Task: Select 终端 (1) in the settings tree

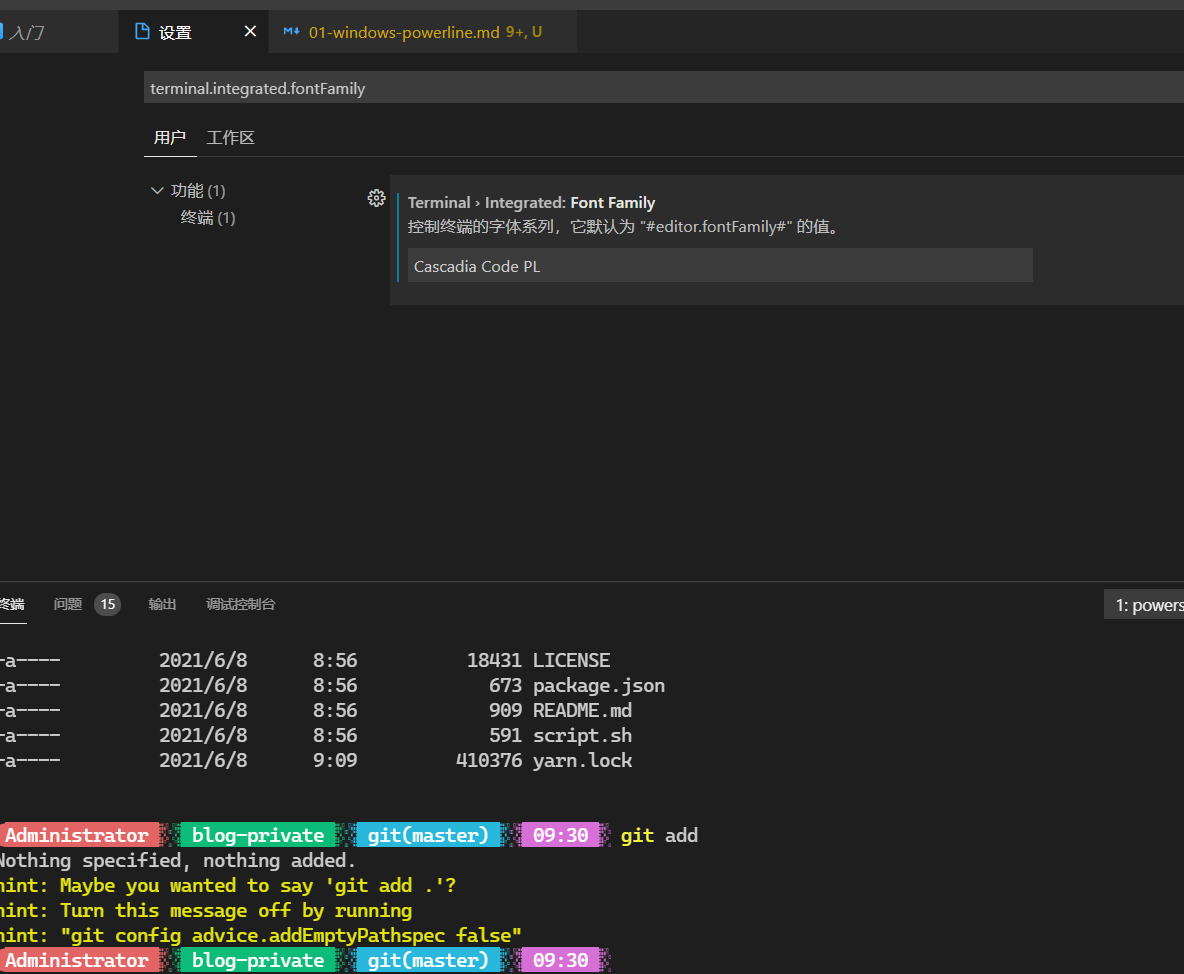Action: (207, 217)
